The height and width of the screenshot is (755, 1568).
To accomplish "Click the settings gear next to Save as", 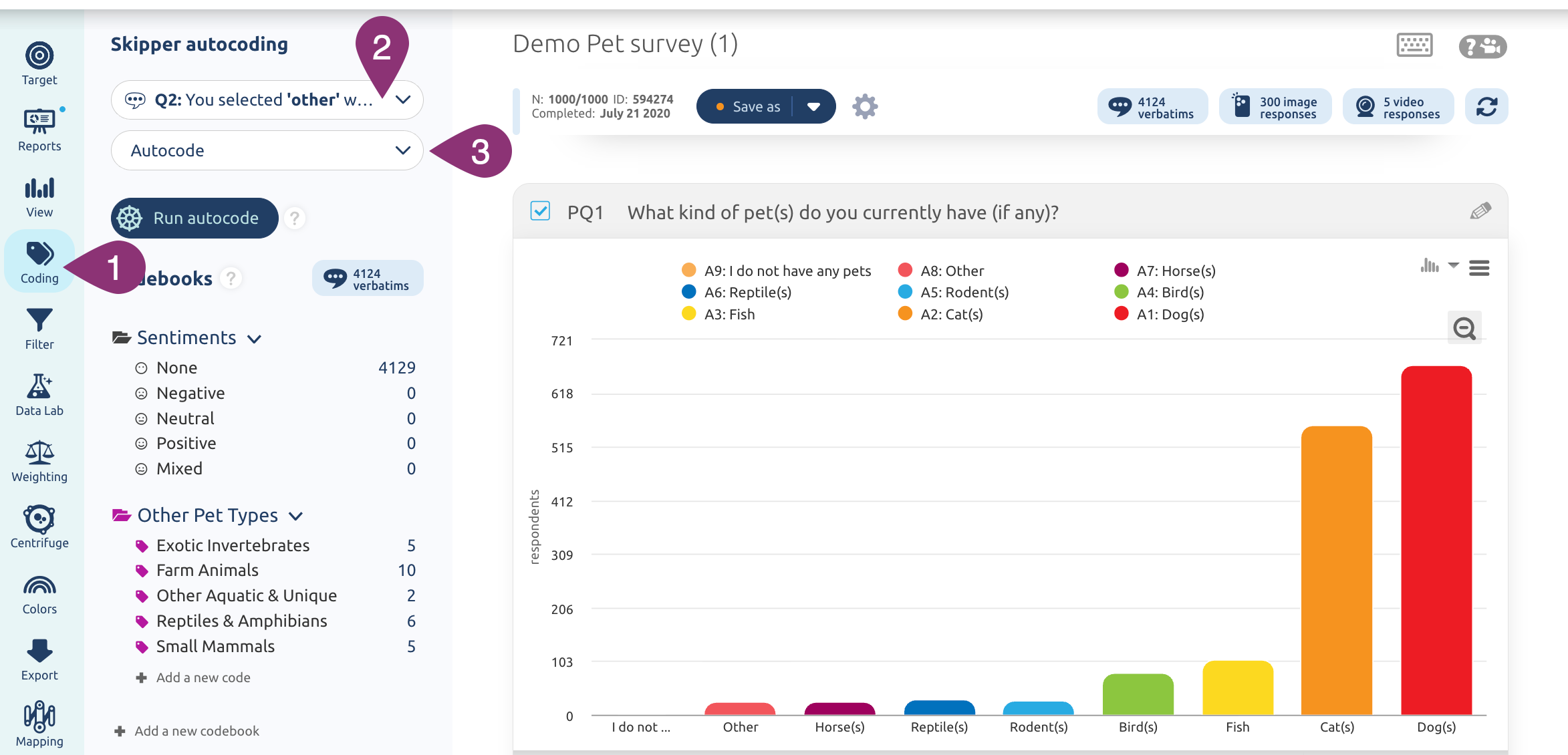I will 865,106.
